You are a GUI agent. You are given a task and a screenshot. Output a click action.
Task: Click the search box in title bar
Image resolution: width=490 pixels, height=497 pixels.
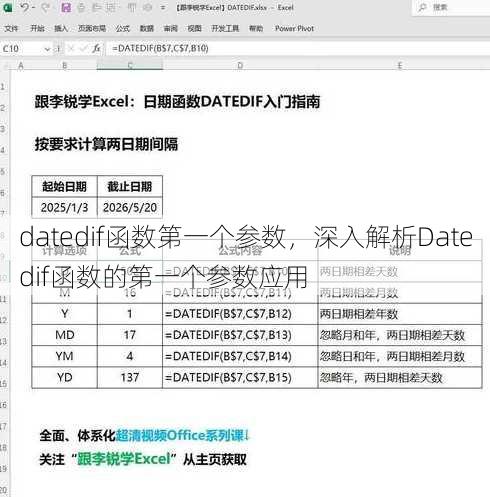click(452, 7)
